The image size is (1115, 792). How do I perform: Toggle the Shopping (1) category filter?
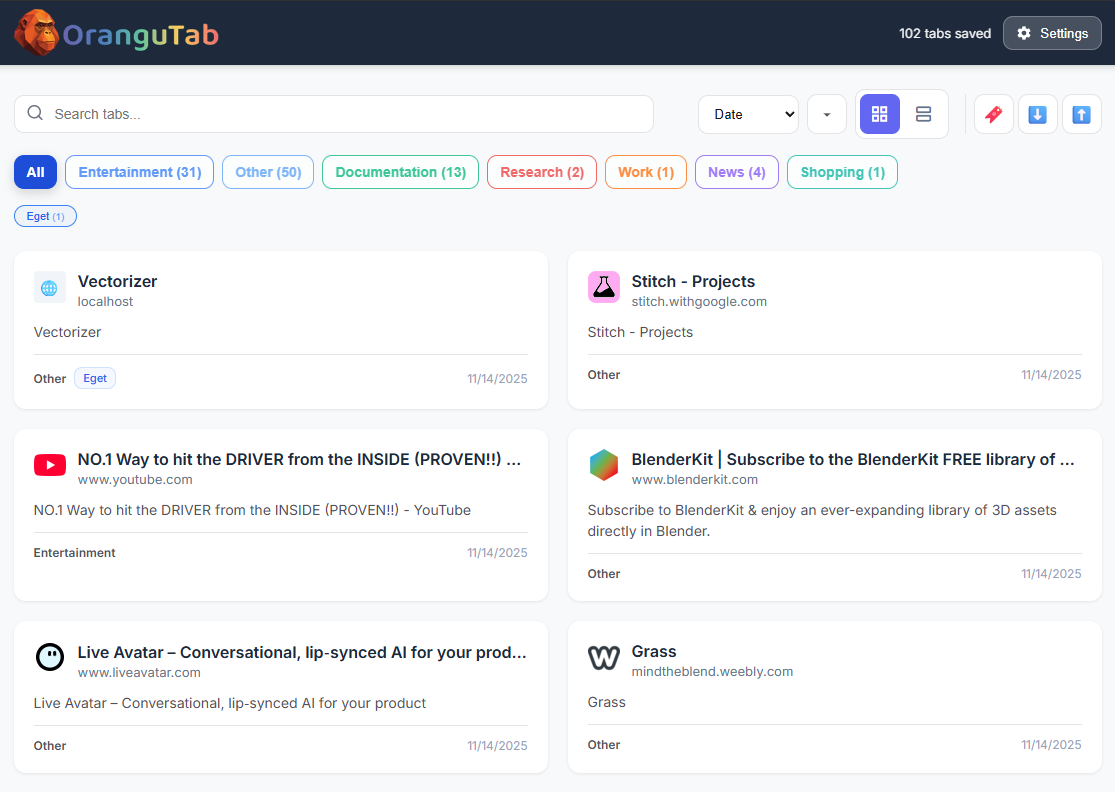click(842, 172)
